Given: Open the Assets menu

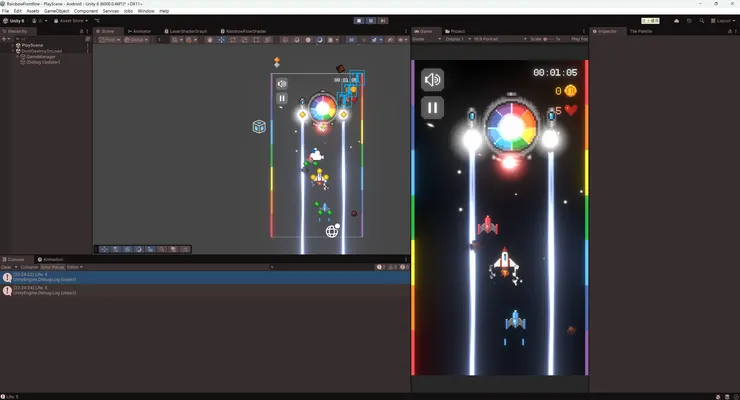Looking at the screenshot, I should [33, 11].
